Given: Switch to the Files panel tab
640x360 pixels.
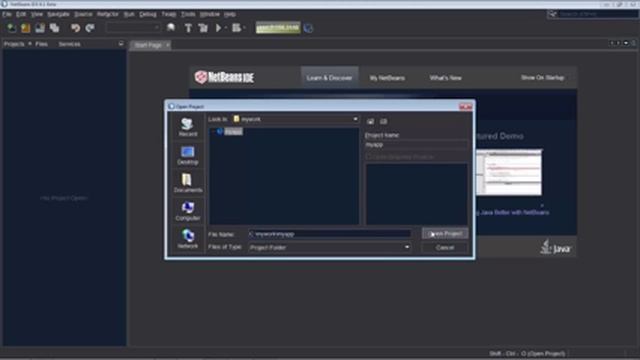Looking at the screenshot, I should [x=41, y=44].
